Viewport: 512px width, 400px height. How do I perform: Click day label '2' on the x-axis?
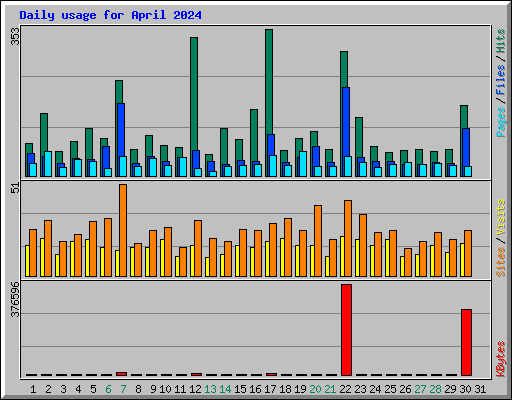pos(48,389)
